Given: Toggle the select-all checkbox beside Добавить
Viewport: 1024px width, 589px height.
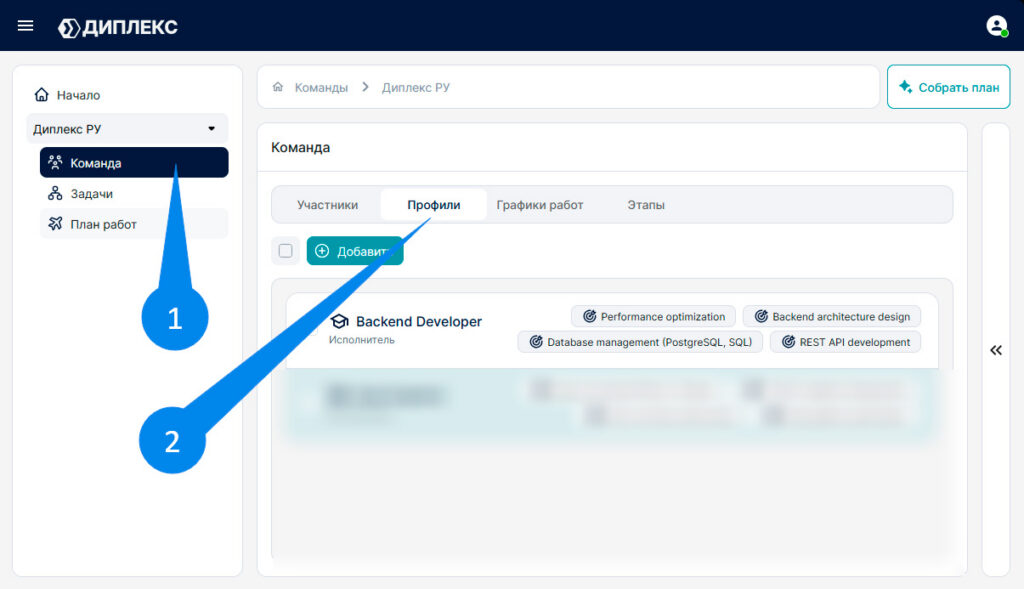Looking at the screenshot, I should pos(285,251).
